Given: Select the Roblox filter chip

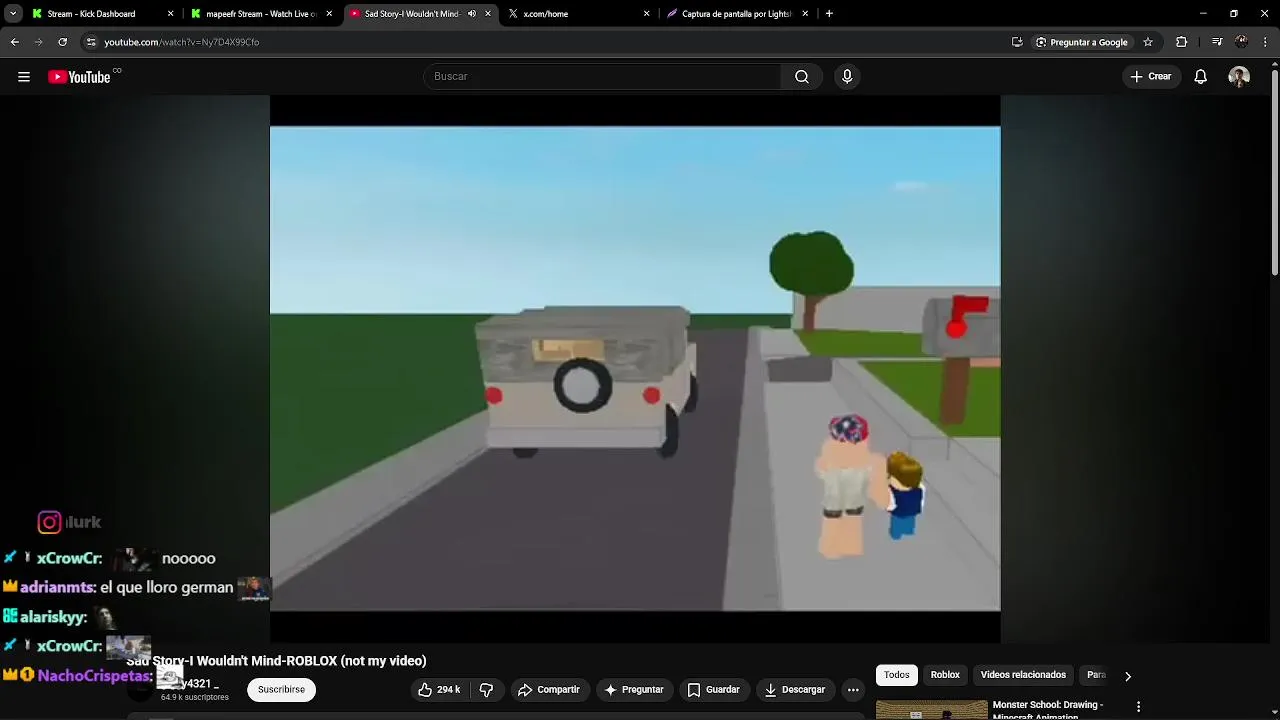Looking at the screenshot, I should 945,675.
